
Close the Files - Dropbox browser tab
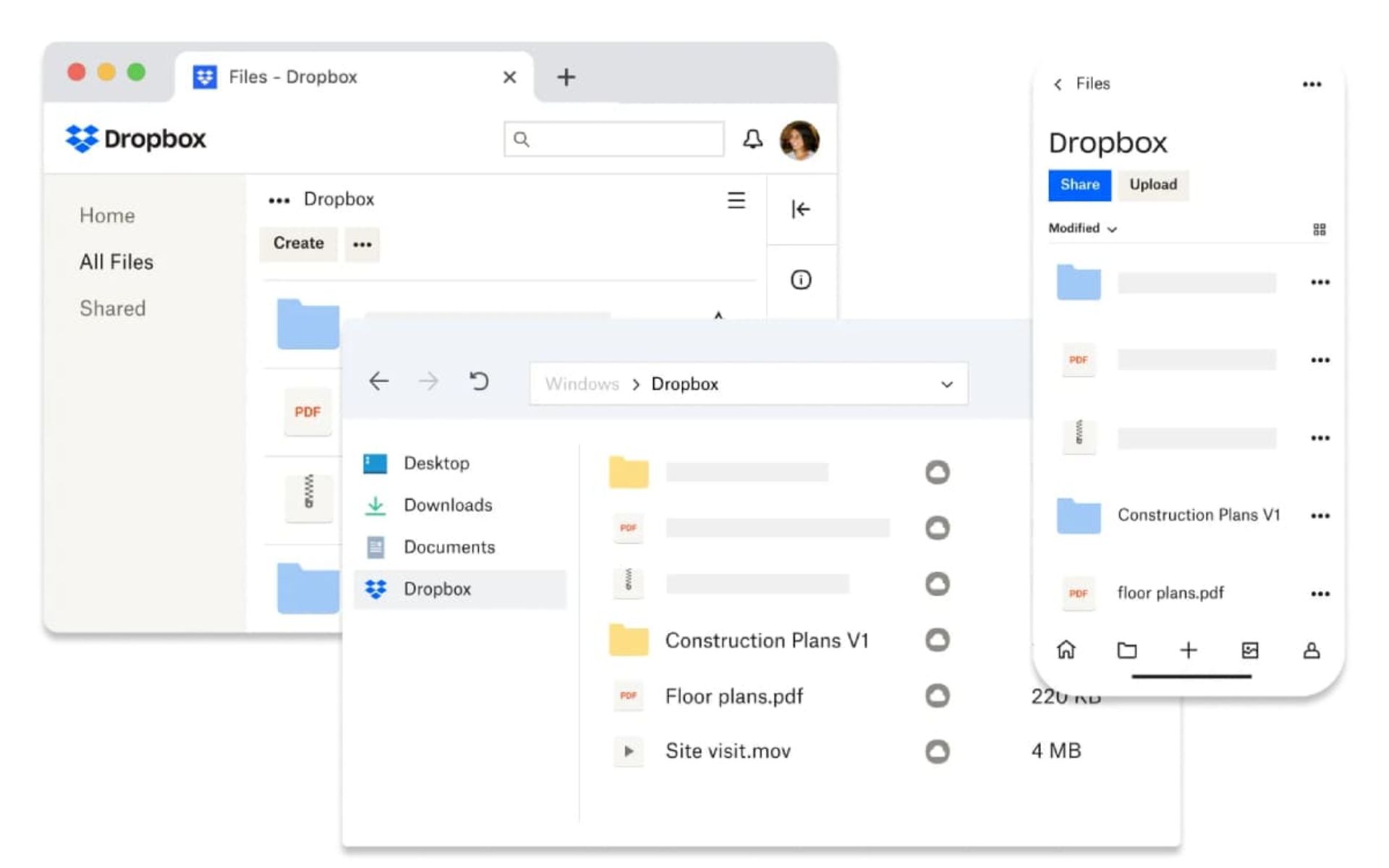pos(509,77)
